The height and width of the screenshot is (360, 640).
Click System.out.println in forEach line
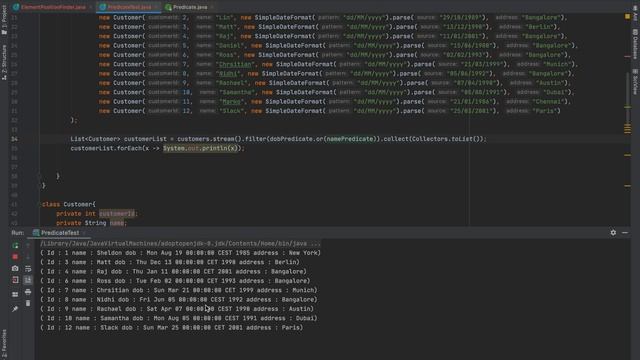point(200,148)
